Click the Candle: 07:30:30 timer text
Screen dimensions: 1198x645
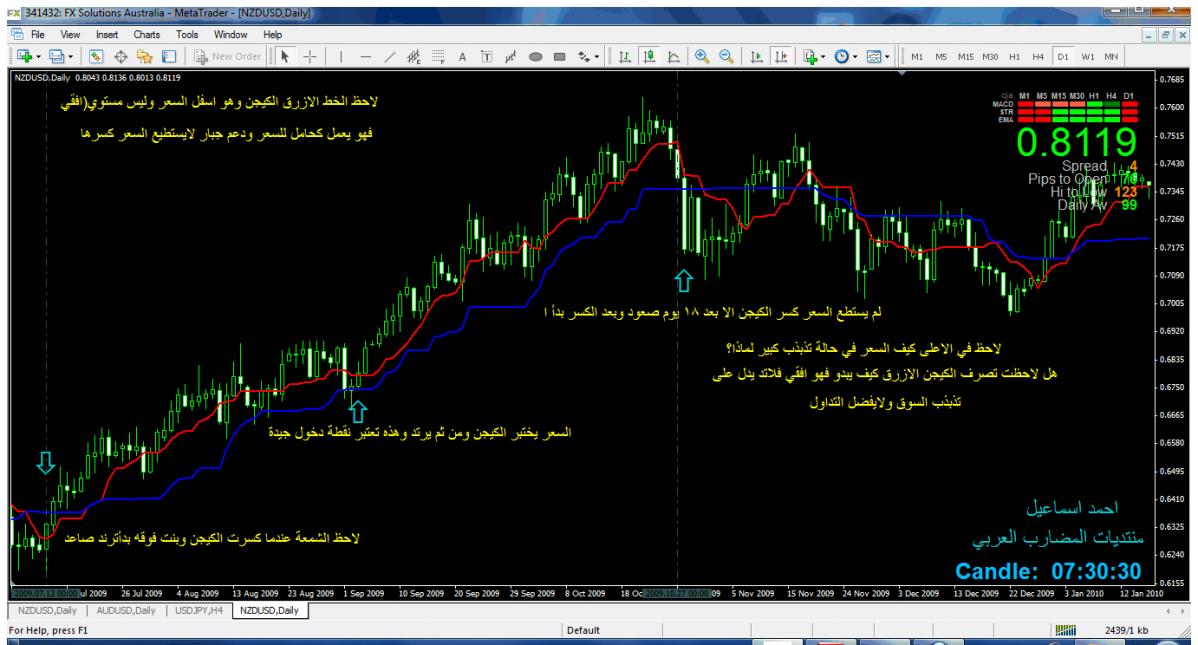pos(1048,571)
